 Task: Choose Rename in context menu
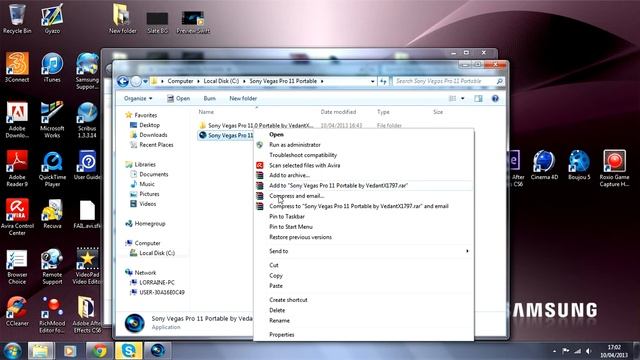[x=280, y=320]
